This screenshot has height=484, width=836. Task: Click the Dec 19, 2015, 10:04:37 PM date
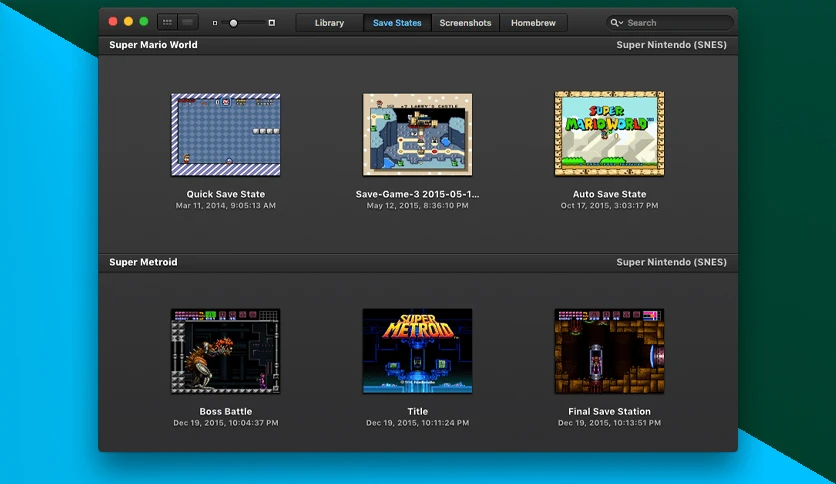(226, 423)
